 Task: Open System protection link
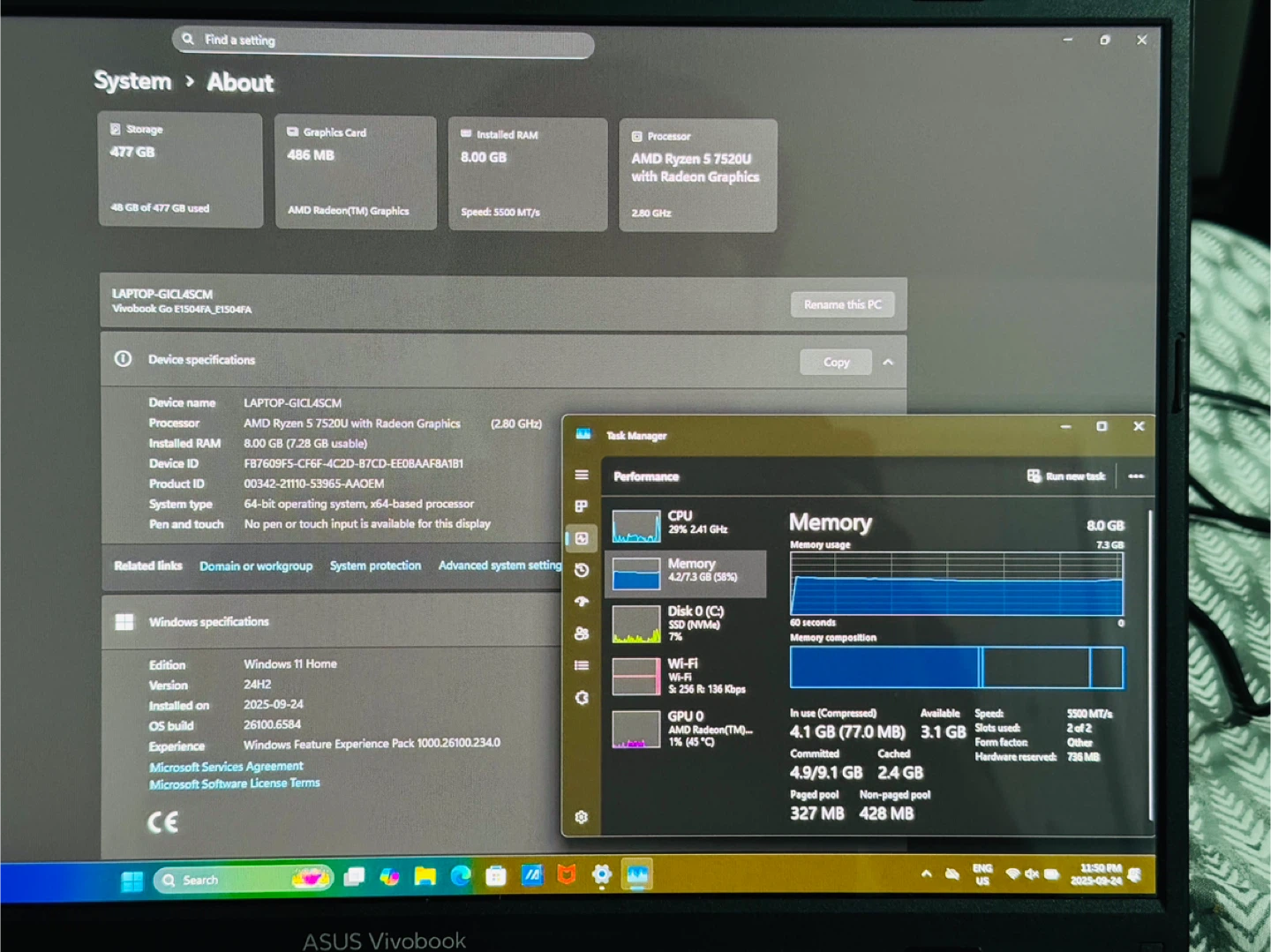point(375,566)
